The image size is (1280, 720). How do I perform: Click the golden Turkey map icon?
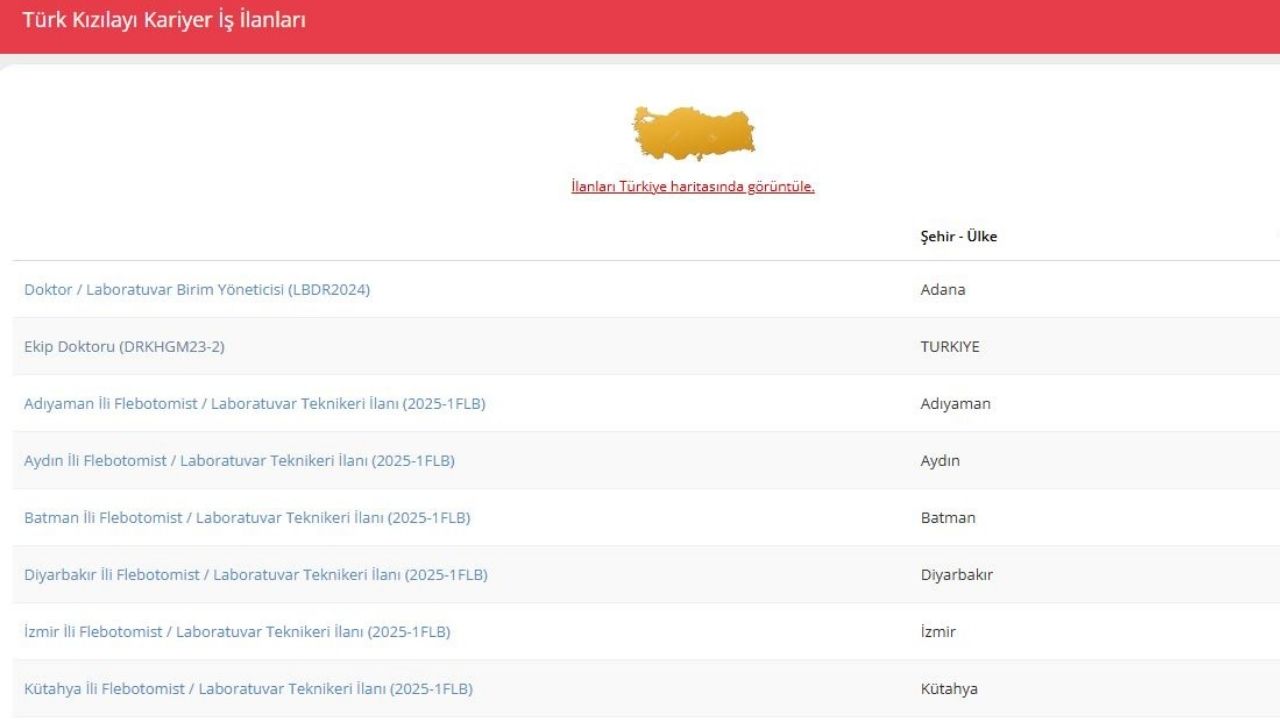[693, 133]
